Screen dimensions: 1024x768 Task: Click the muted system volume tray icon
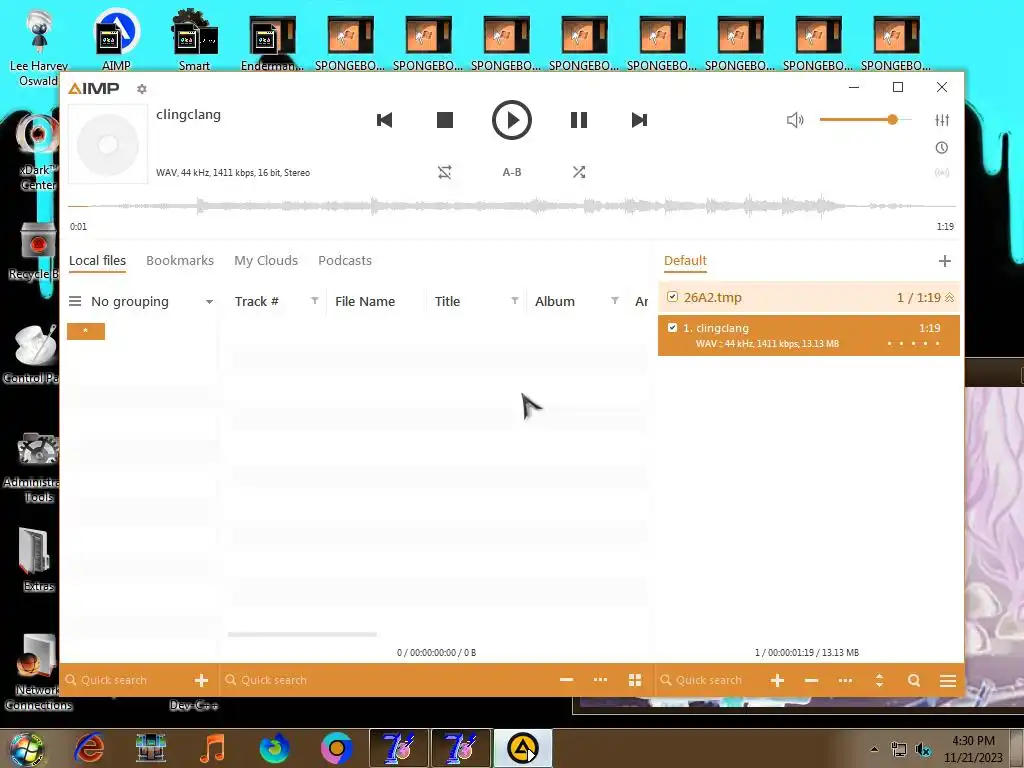(923, 749)
